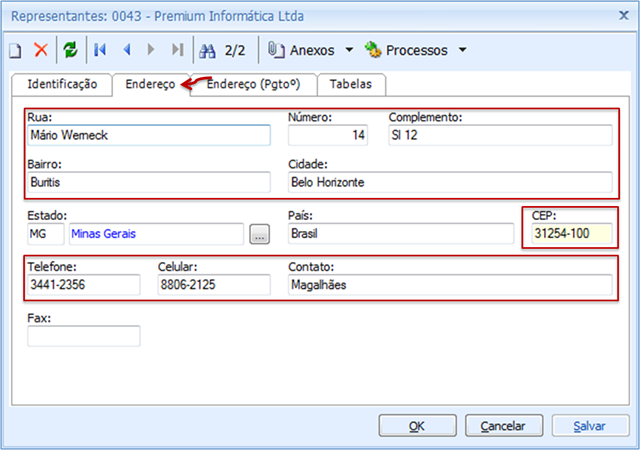Click the País field with Brasil

(x=401, y=234)
